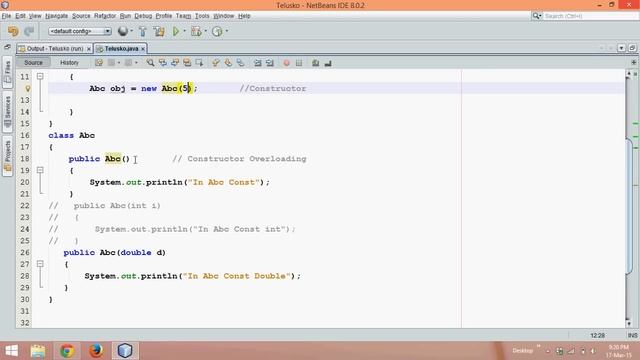This screenshot has height=360, width=640.
Task: Open Google Chrome from taskbar
Action: (67, 351)
